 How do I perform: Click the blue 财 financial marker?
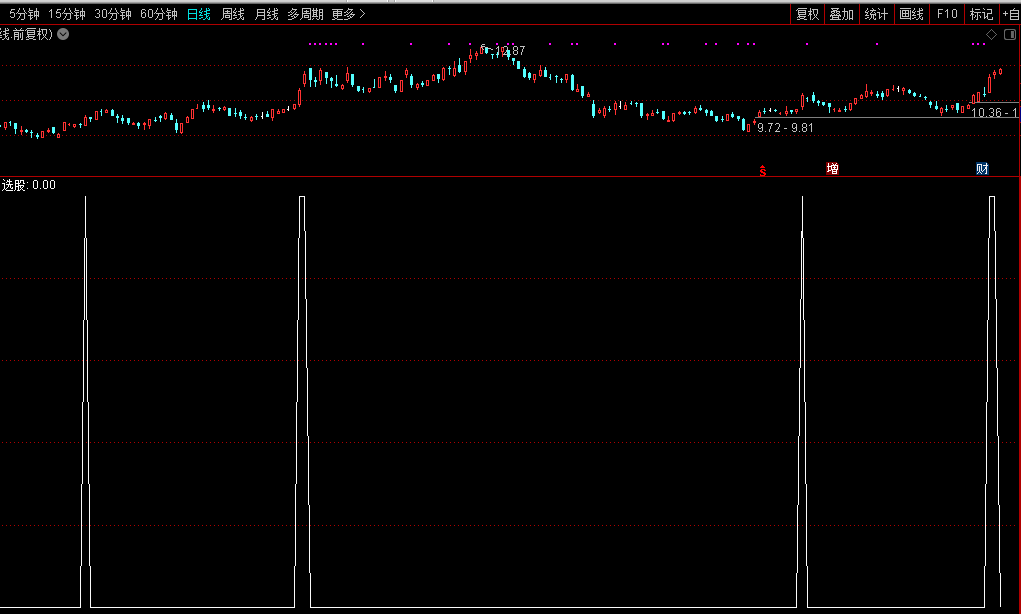pyautogui.click(x=982, y=169)
